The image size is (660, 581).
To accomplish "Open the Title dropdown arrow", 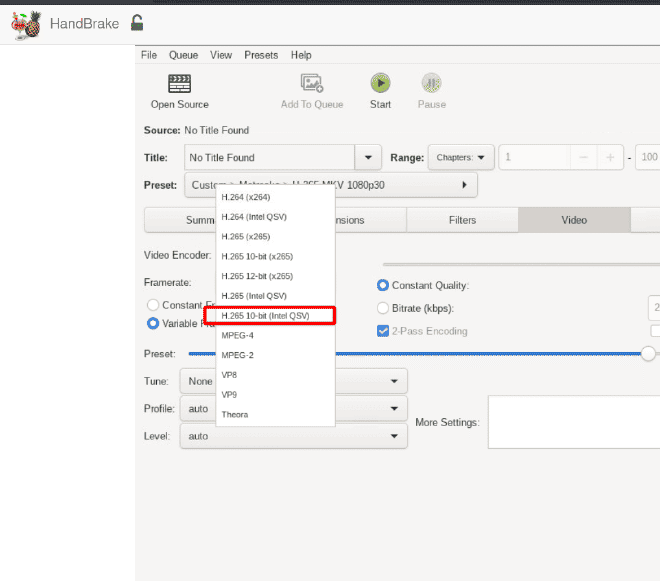I will pos(368,157).
